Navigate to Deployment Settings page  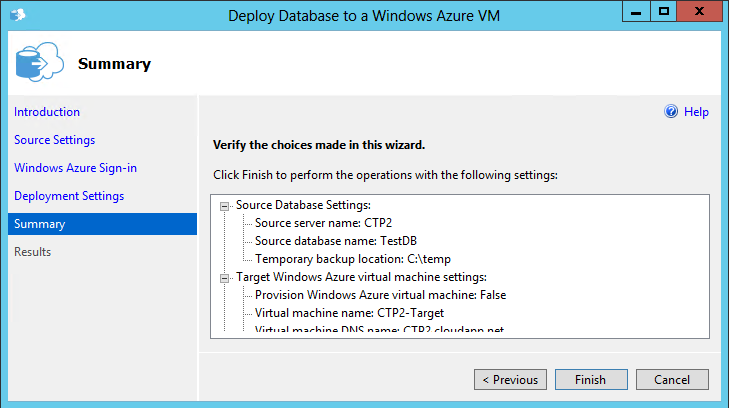click(x=69, y=196)
